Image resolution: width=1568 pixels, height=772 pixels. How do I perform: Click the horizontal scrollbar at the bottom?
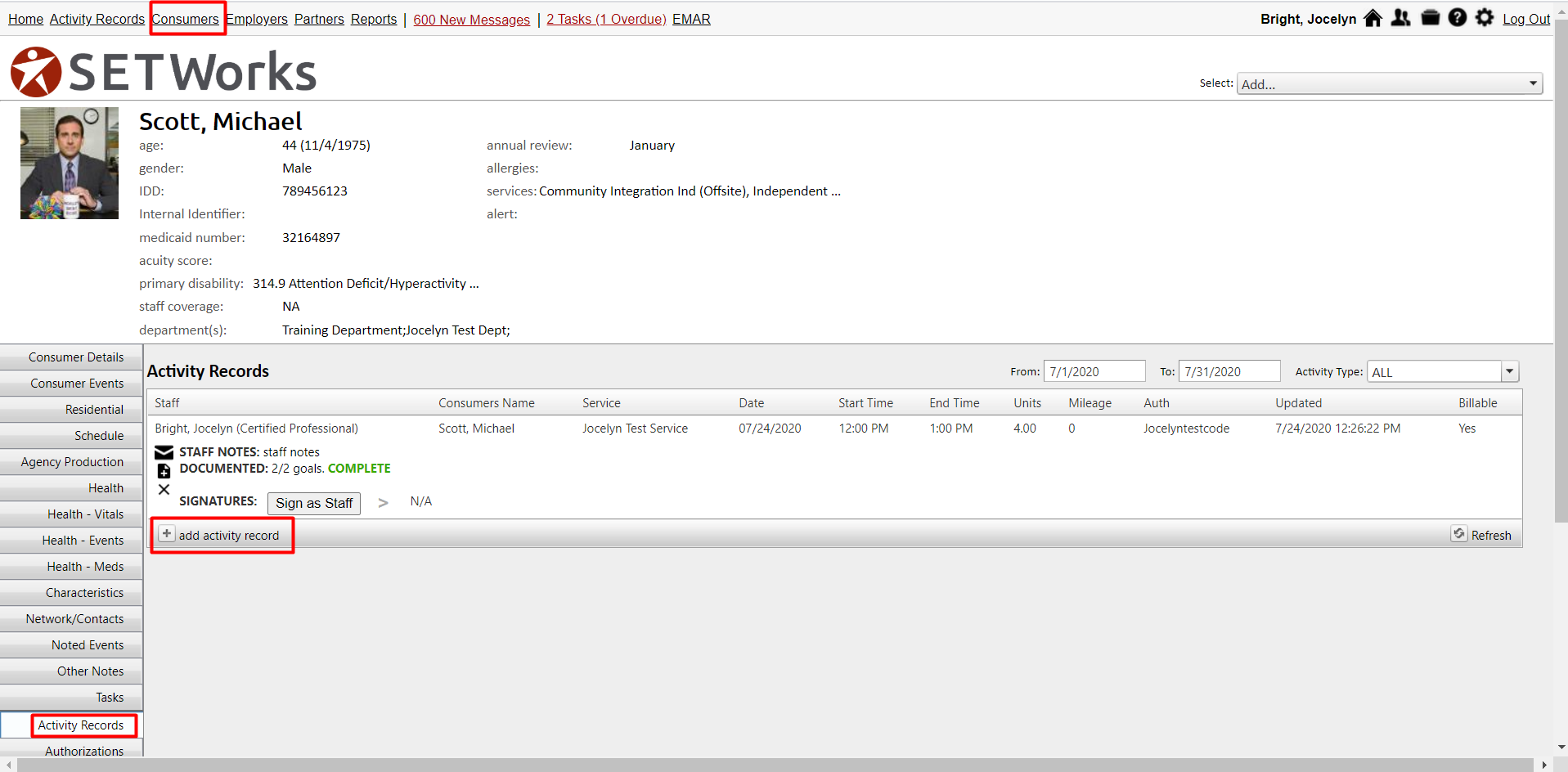click(774, 765)
